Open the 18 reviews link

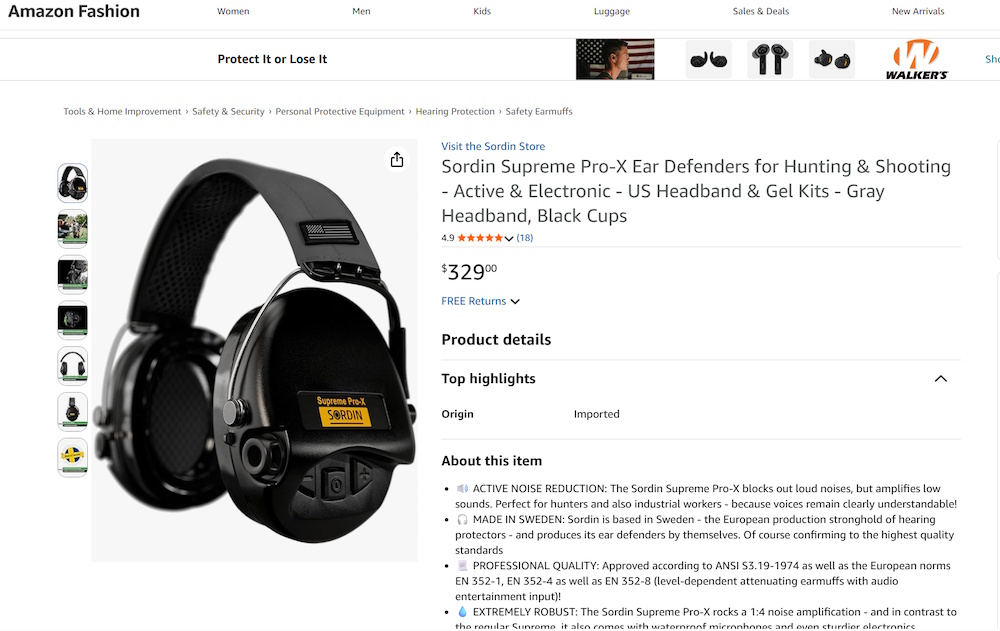[525, 238]
